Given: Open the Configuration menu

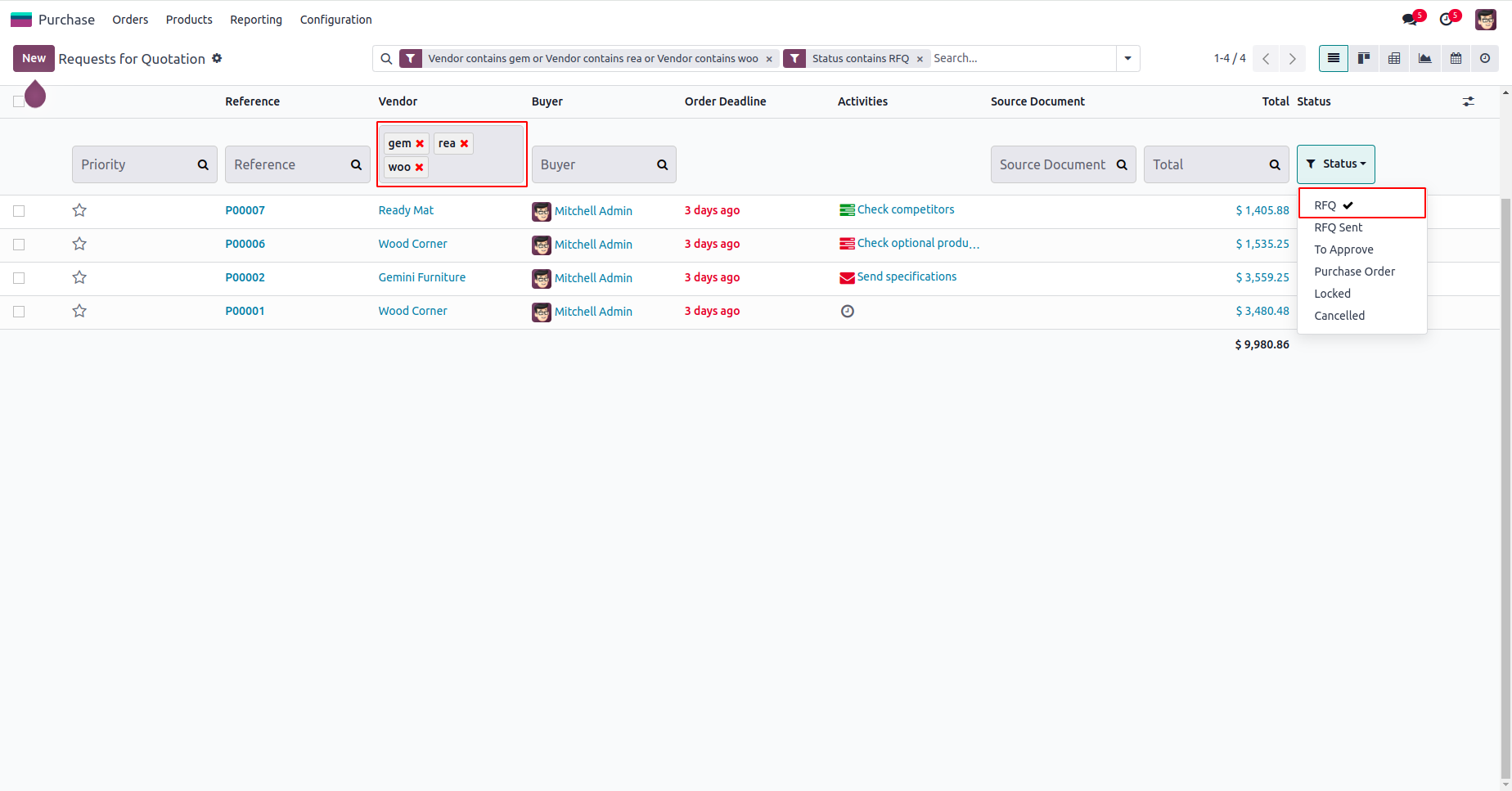Looking at the screenshot, I should point(335,20).
